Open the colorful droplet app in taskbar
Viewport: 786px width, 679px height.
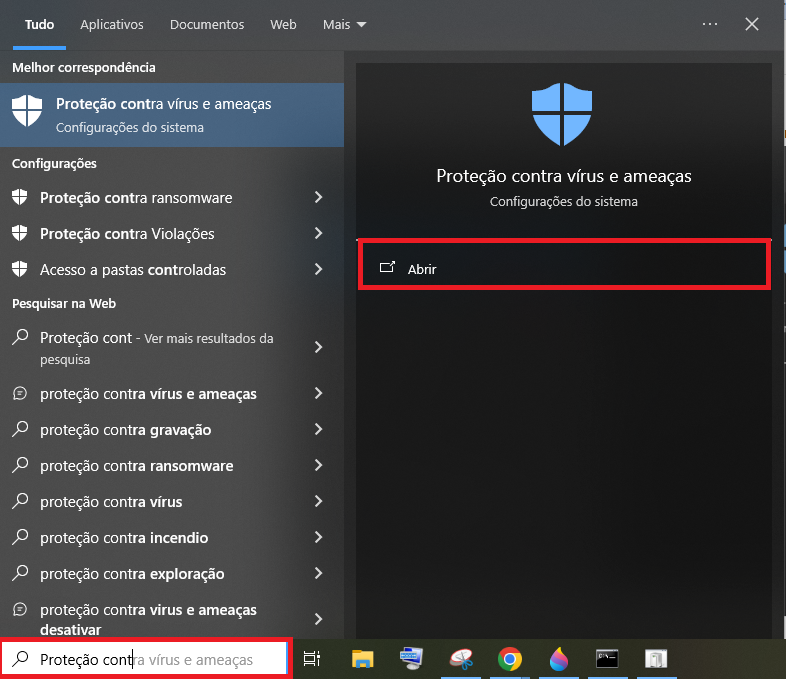(x=558, y=658)
